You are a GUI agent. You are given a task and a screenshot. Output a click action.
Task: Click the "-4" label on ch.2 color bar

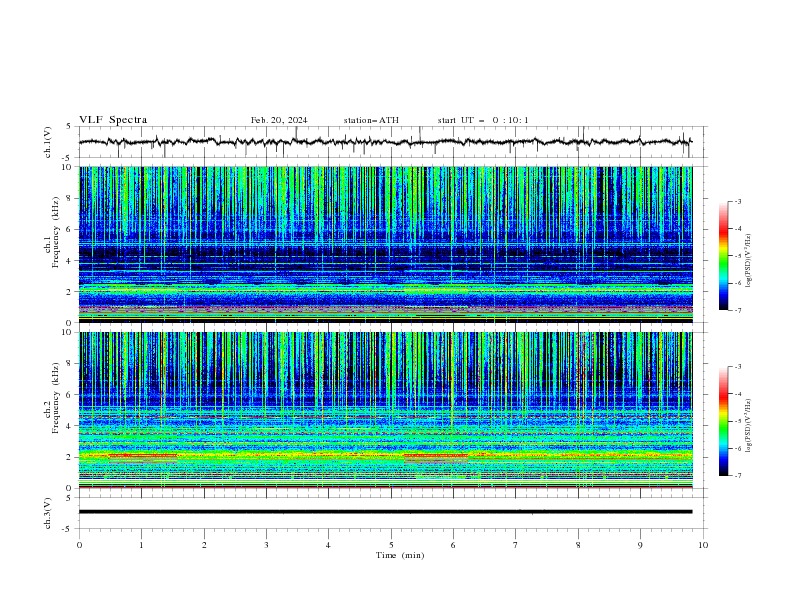tap(737, 394)
